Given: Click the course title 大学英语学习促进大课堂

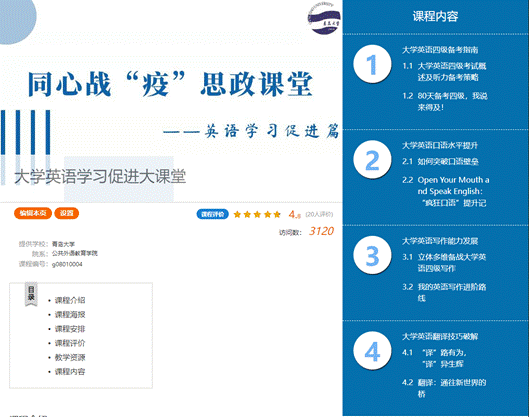Looking at the screenshot, I should tap(100, 176).
